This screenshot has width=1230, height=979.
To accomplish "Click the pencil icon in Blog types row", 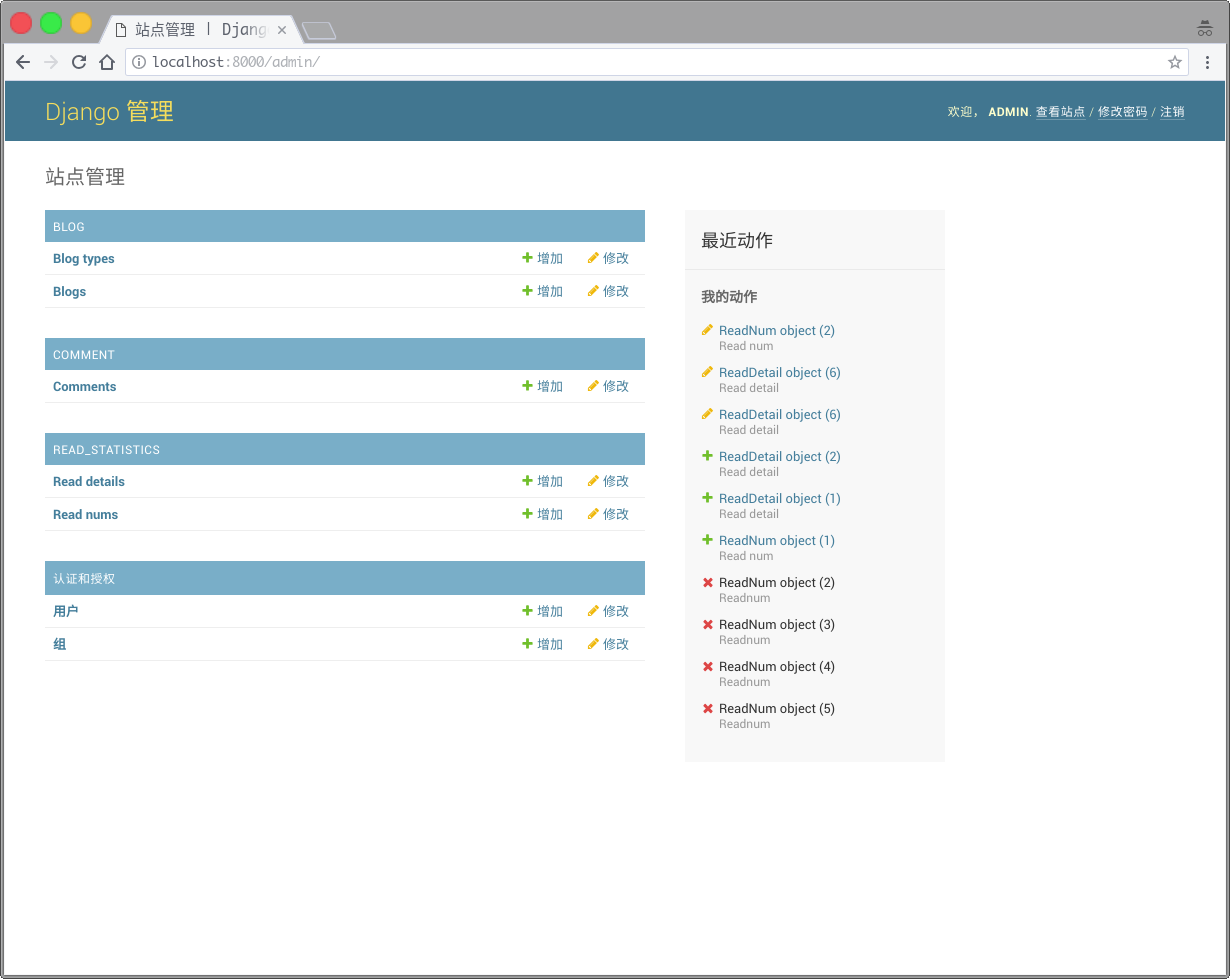I will click(x=593, y=258).
